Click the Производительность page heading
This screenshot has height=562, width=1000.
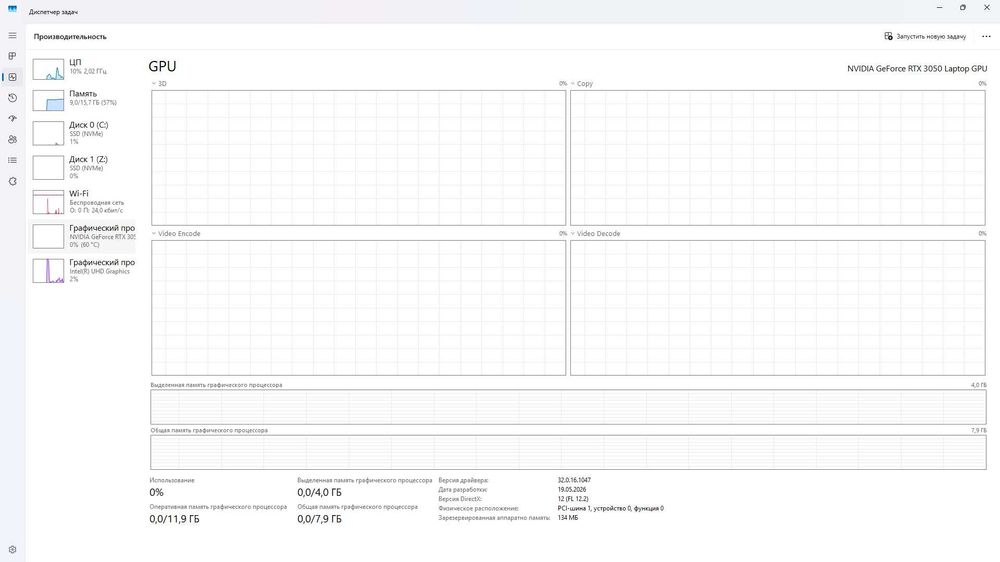[x=70, y=36]
